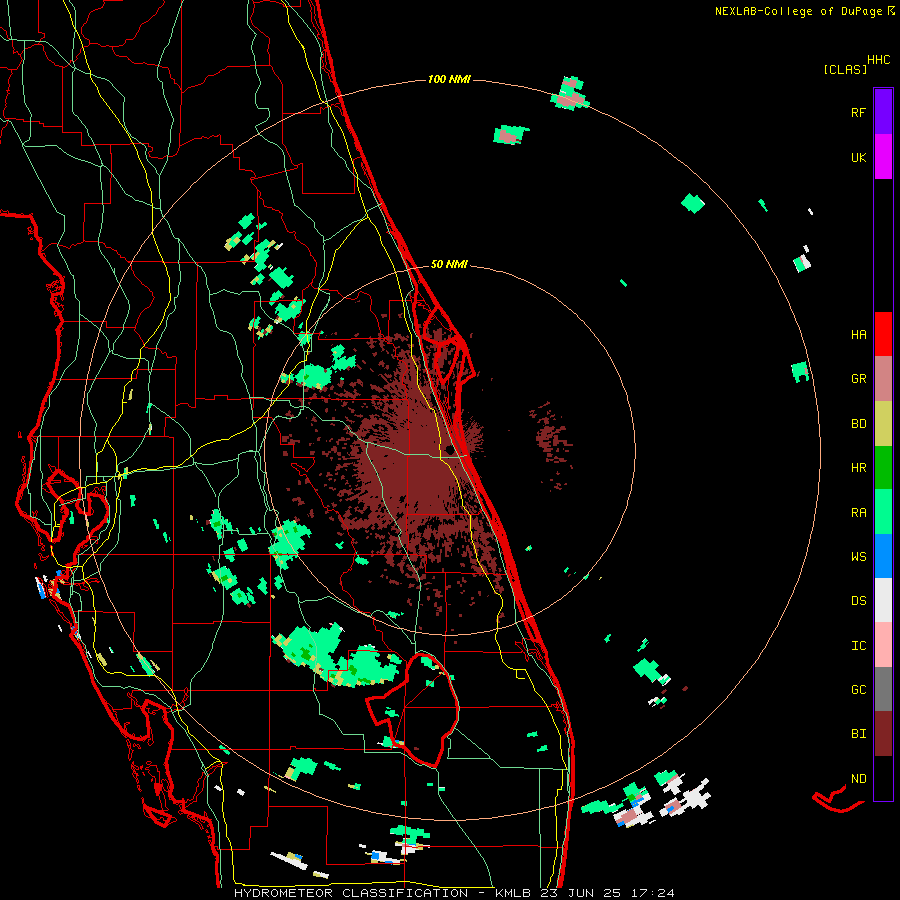Click the HR legend label

pyautogui.click(x=858, y=468)
